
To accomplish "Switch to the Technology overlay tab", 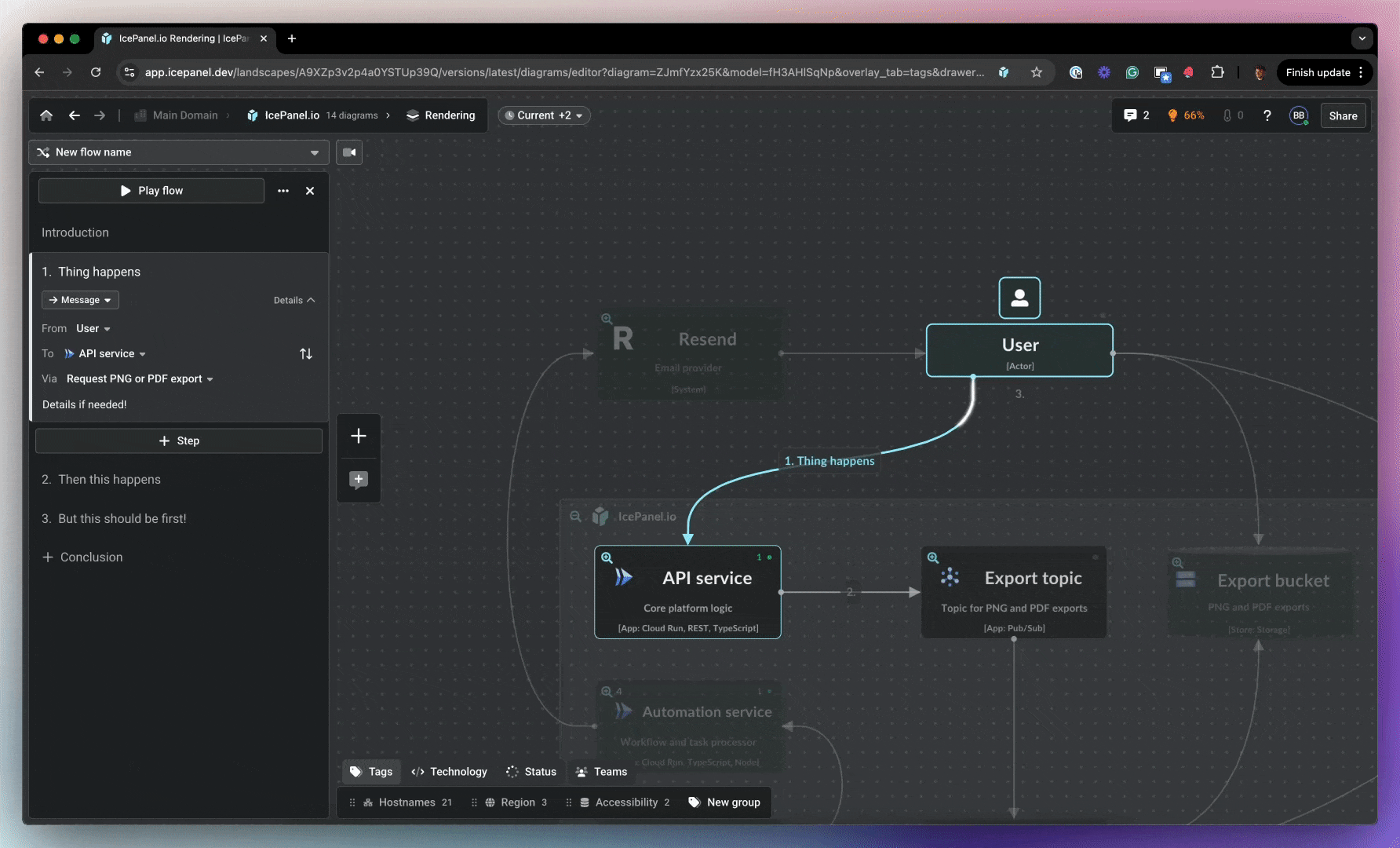I will (x=450, y=772).
